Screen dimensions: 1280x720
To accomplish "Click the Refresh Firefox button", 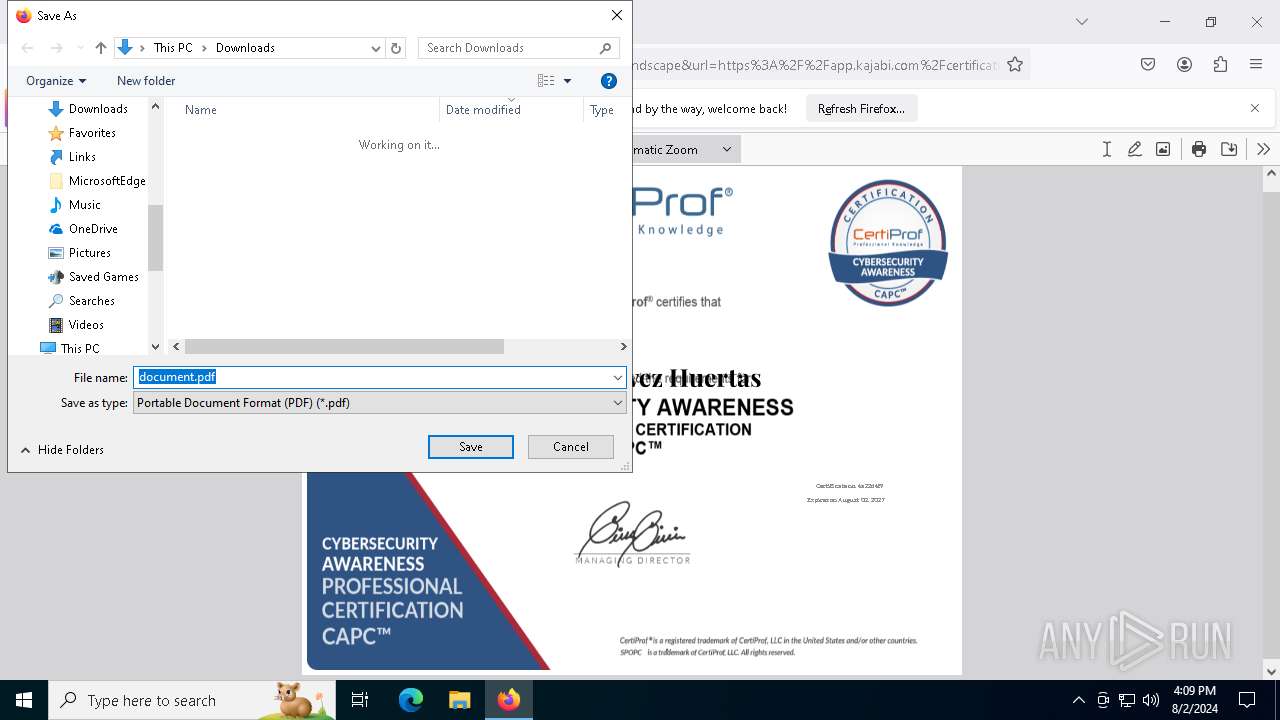I will click(861, 109).
